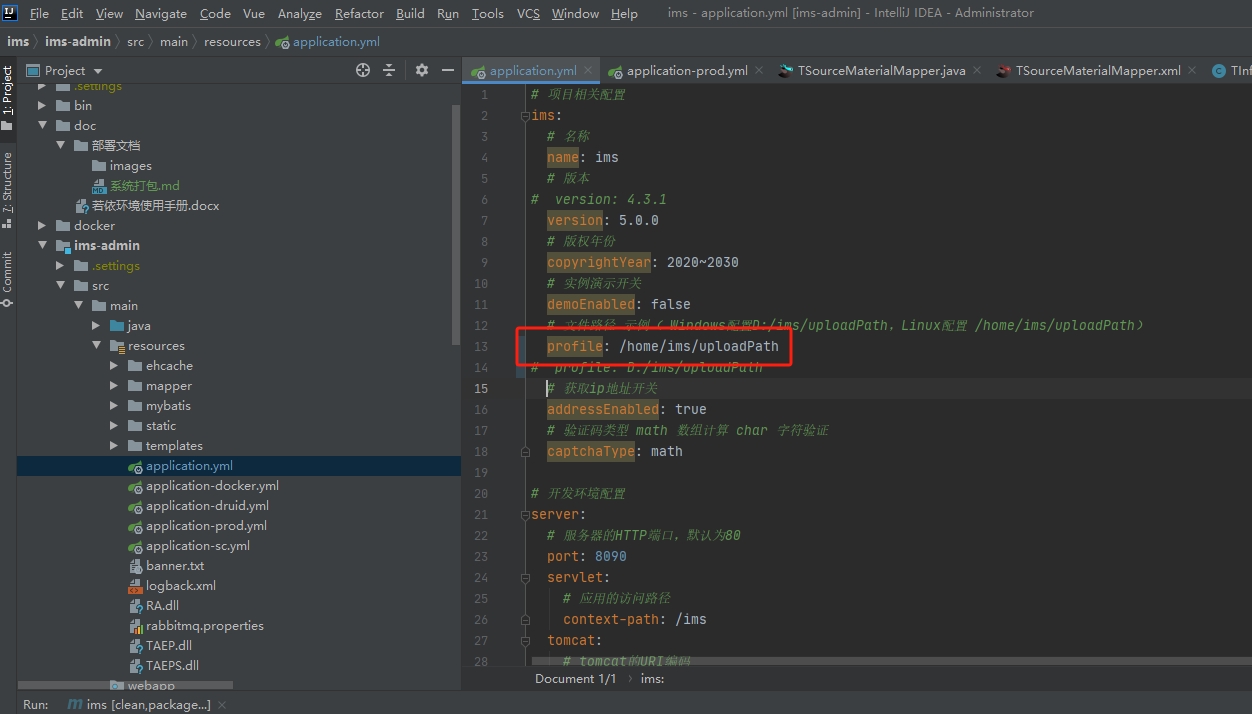Collapse the ims-admin module folder

point(43,246)
